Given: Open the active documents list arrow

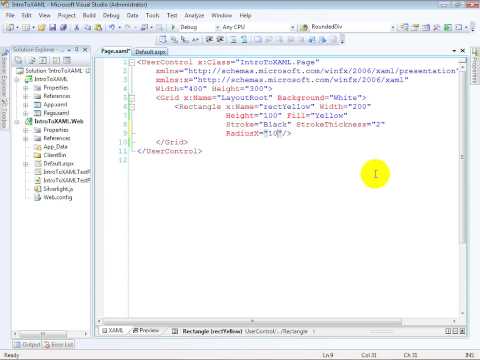Looking at the screenshot, I should coord(454,51).
